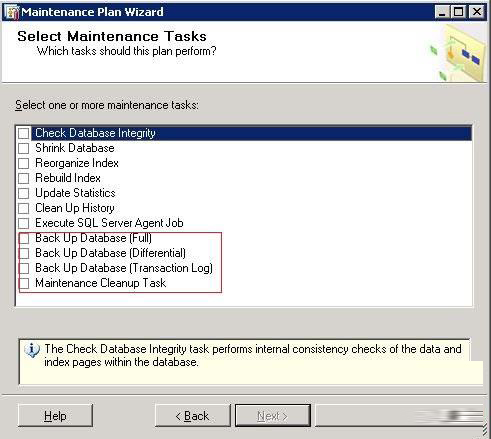Minimize the Maintenance Plan Wizard window

(442, 12)
